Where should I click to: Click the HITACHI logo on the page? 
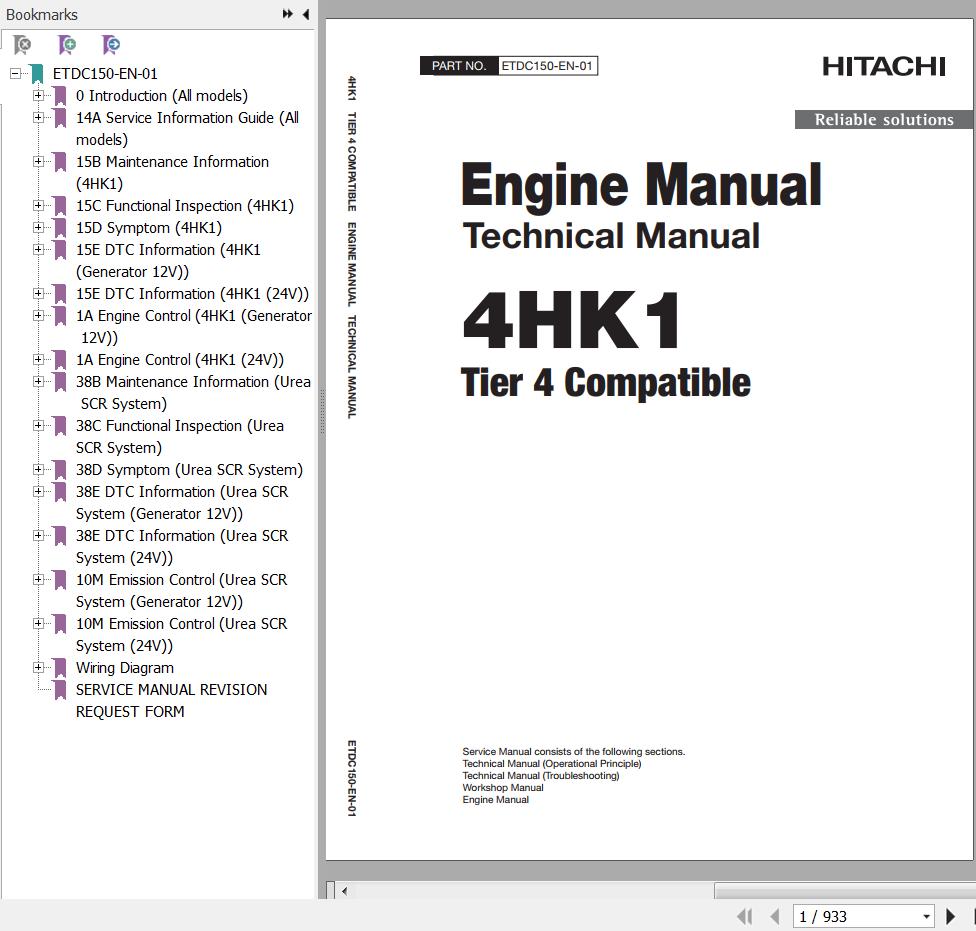[884, 66]
